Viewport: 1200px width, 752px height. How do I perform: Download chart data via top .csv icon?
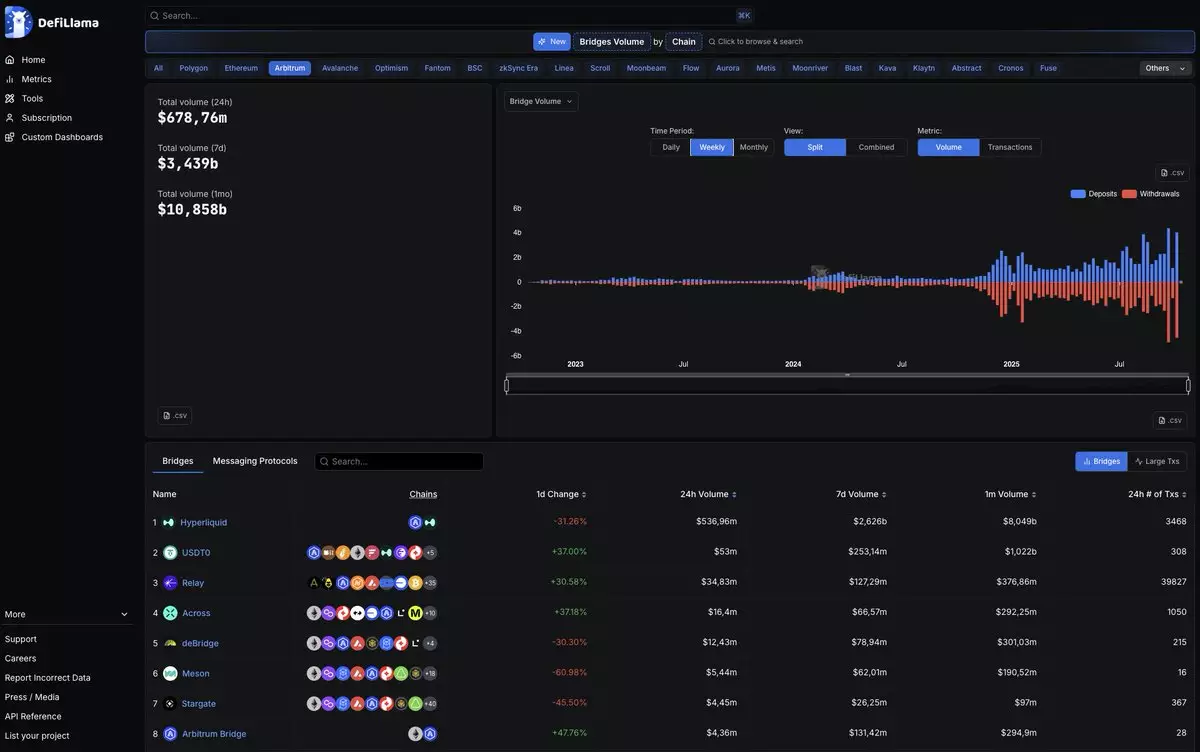(1172, 173)
